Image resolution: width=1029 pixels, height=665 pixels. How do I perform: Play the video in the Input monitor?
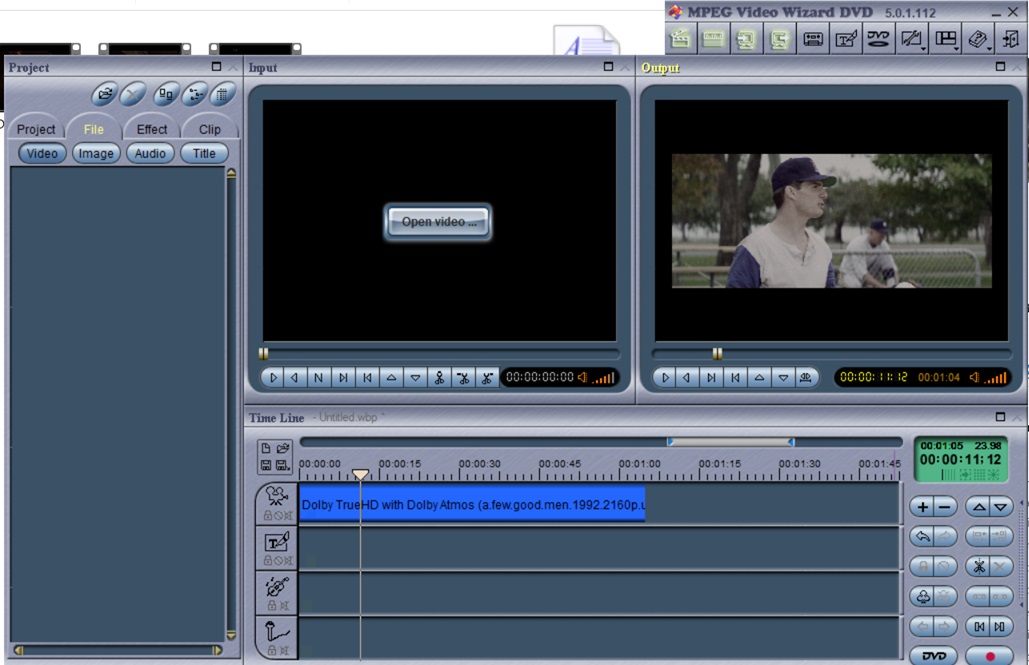274,377
